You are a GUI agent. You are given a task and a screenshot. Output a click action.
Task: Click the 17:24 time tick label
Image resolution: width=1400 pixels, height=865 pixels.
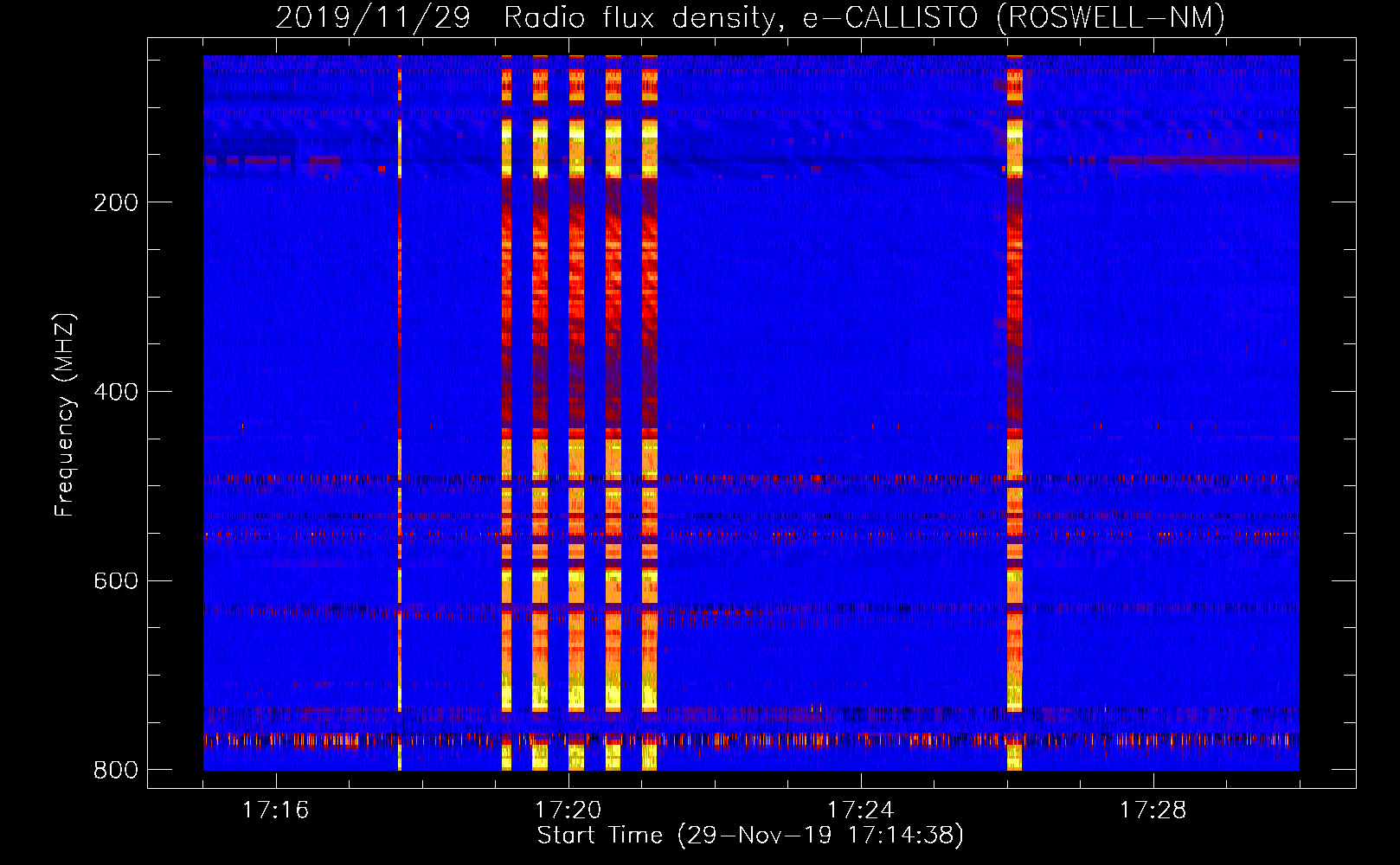(860, 811)
